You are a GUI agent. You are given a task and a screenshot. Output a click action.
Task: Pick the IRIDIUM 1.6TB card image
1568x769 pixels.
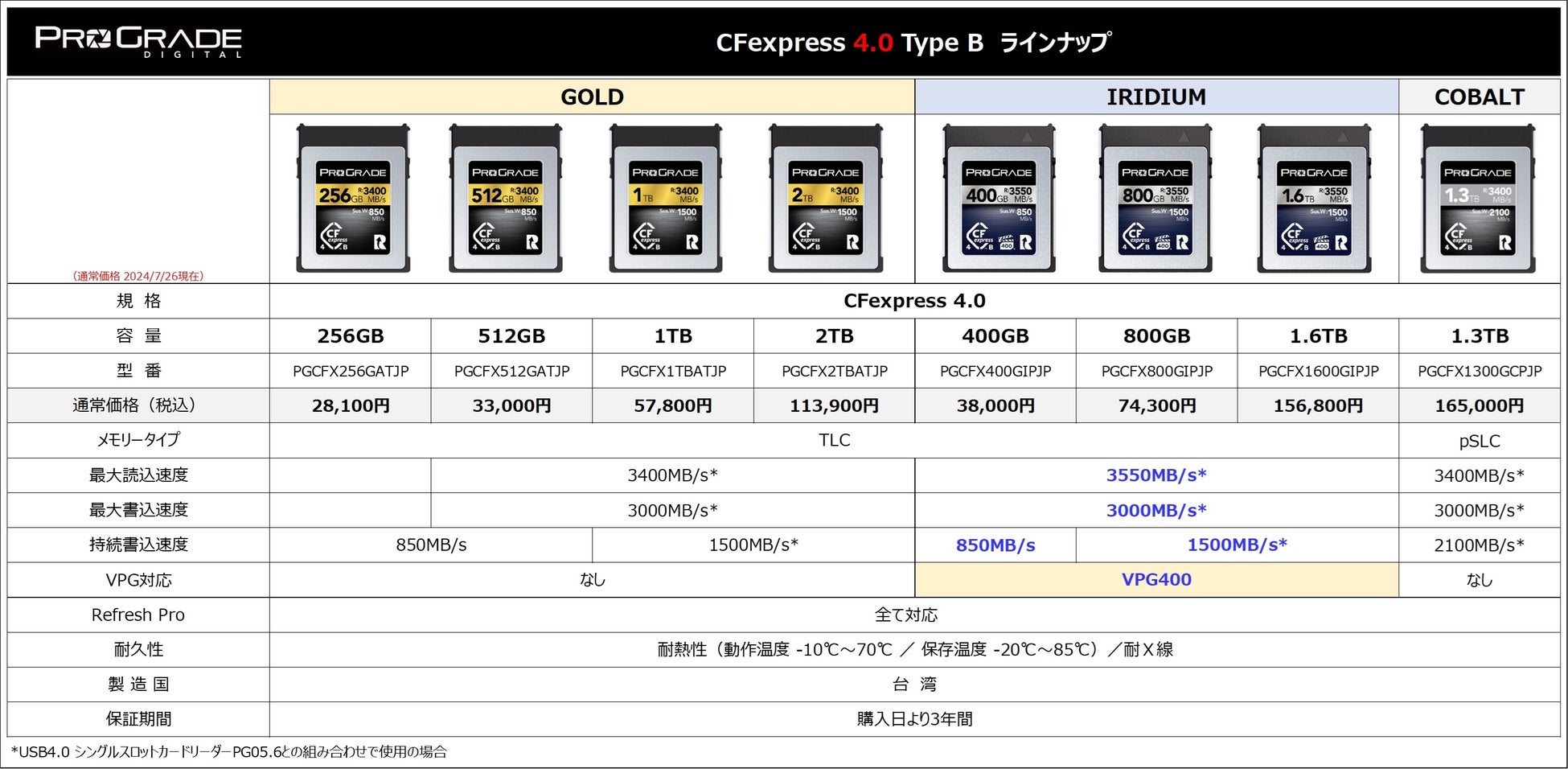1314,198
